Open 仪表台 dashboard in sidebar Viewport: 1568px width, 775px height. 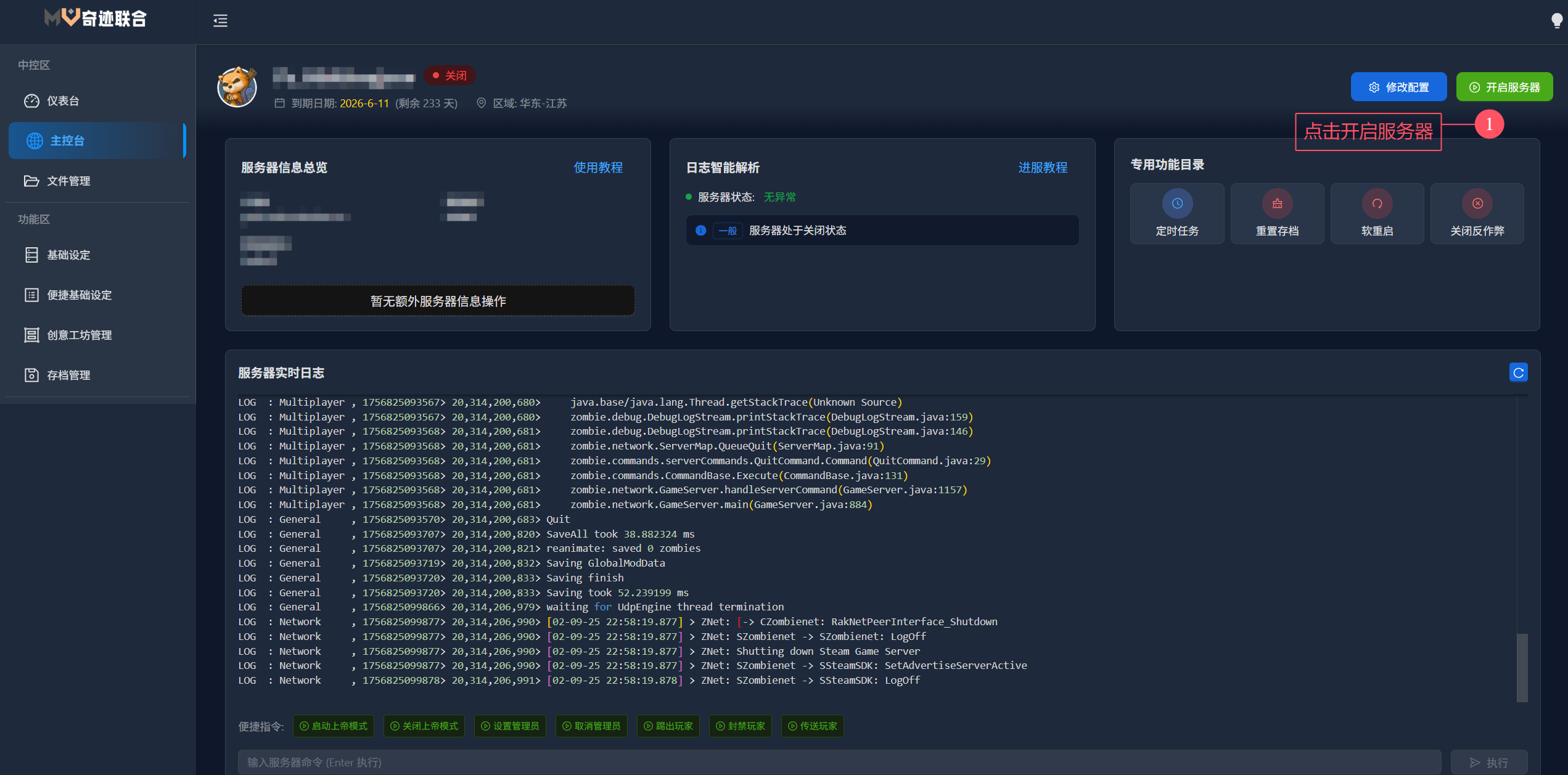pos(63,100)
